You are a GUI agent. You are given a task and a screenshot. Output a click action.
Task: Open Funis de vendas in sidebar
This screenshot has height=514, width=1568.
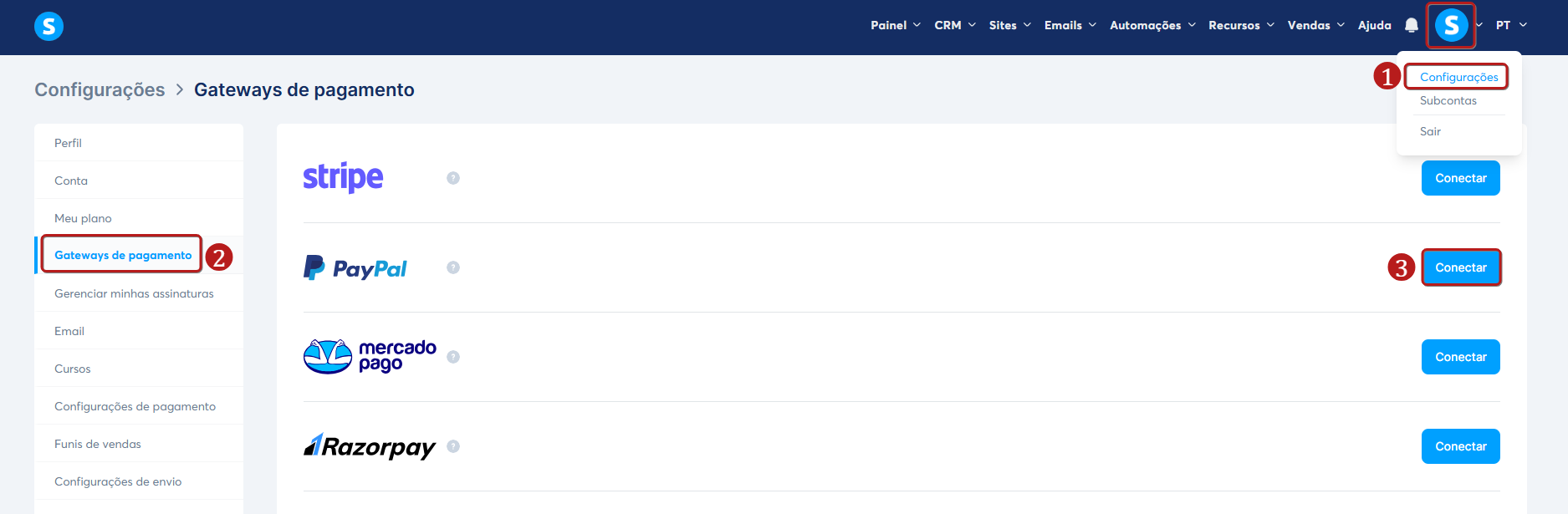(x=139, y=444)
